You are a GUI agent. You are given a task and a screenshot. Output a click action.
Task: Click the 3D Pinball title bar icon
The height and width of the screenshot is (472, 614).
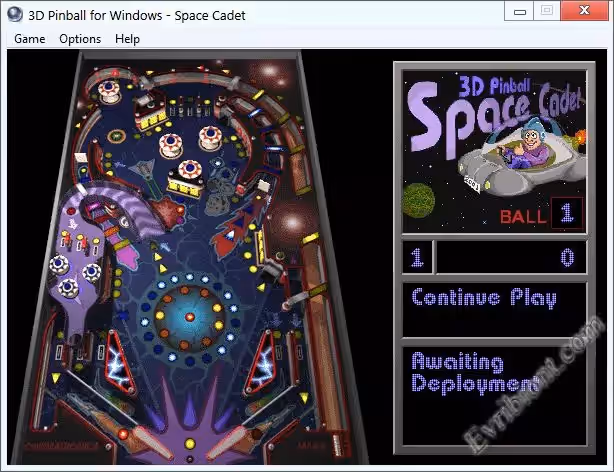pos(14,13)
